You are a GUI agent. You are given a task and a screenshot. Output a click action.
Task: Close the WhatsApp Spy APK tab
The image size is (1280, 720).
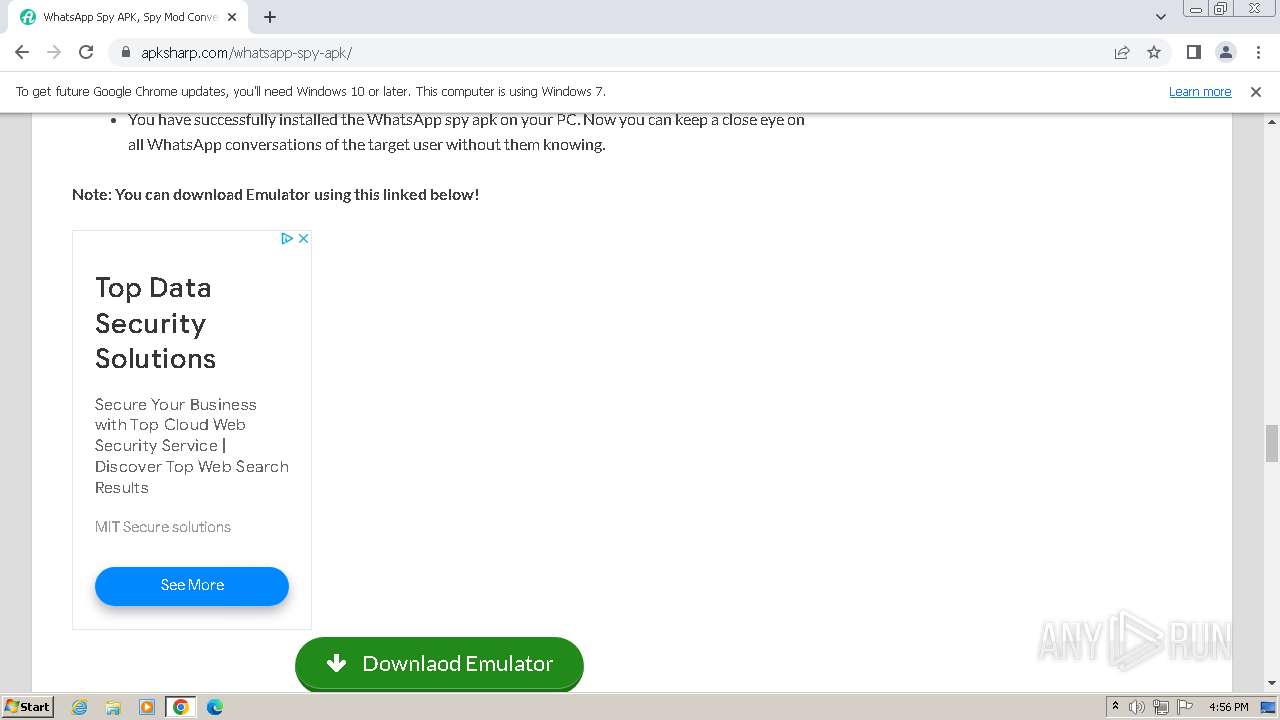pyautogui.click(x=232, y=17)
